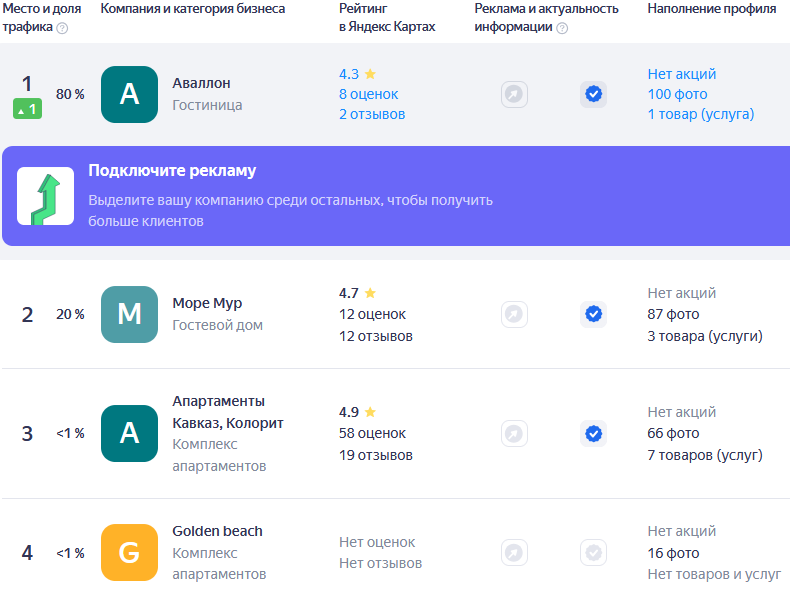
Task: Click the '12 оценок' text for Море Мур
Action: pyautogui.click(x=372, y=314)
